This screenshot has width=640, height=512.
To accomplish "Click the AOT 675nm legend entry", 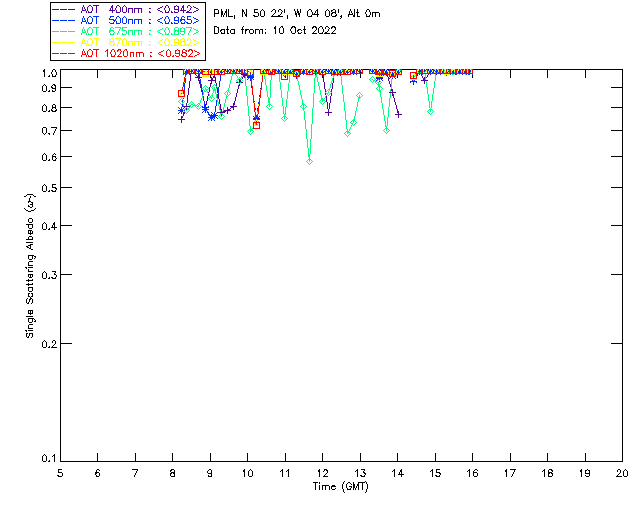I will point(126,31).
